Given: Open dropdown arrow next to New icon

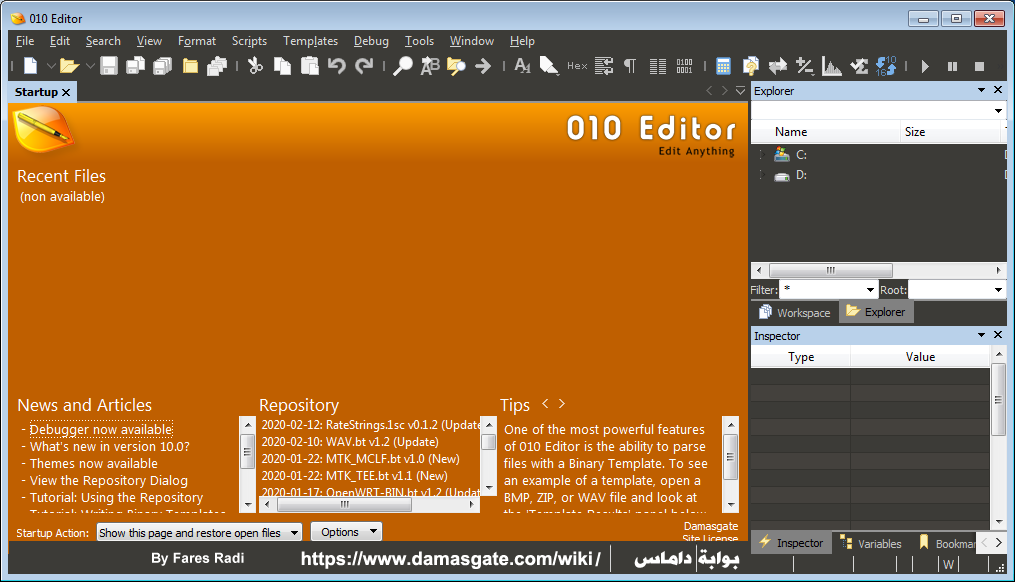Looking at the screenshot, I should [x=50, y=66].
